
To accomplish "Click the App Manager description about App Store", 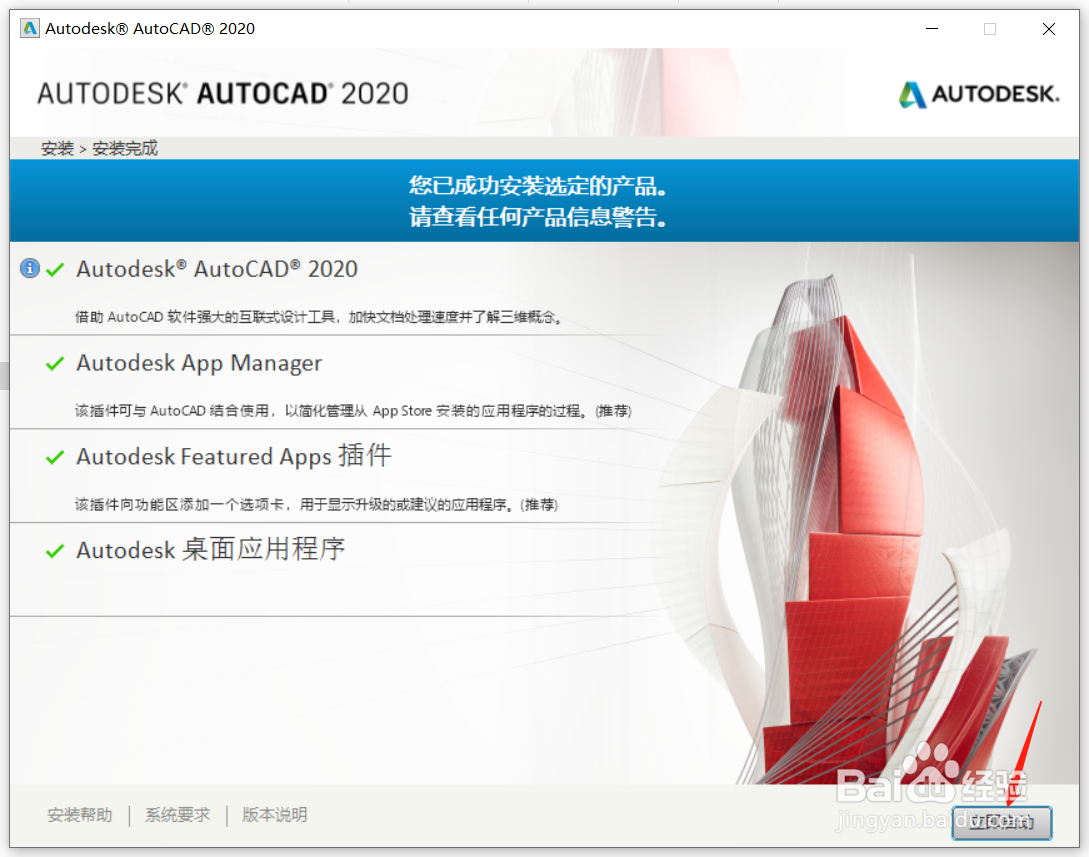I will click(353, 411).
